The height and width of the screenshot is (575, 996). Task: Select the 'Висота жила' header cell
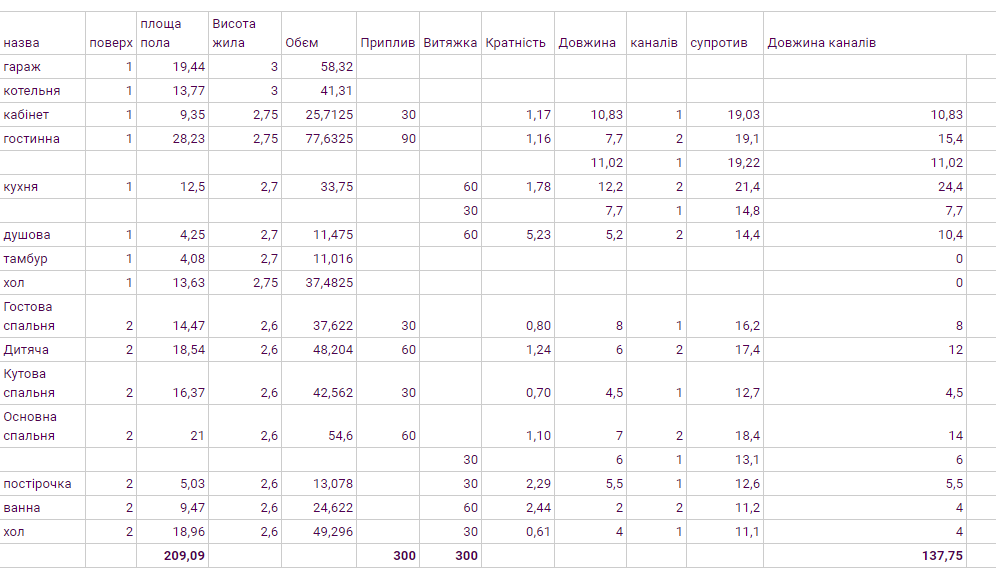245,33
